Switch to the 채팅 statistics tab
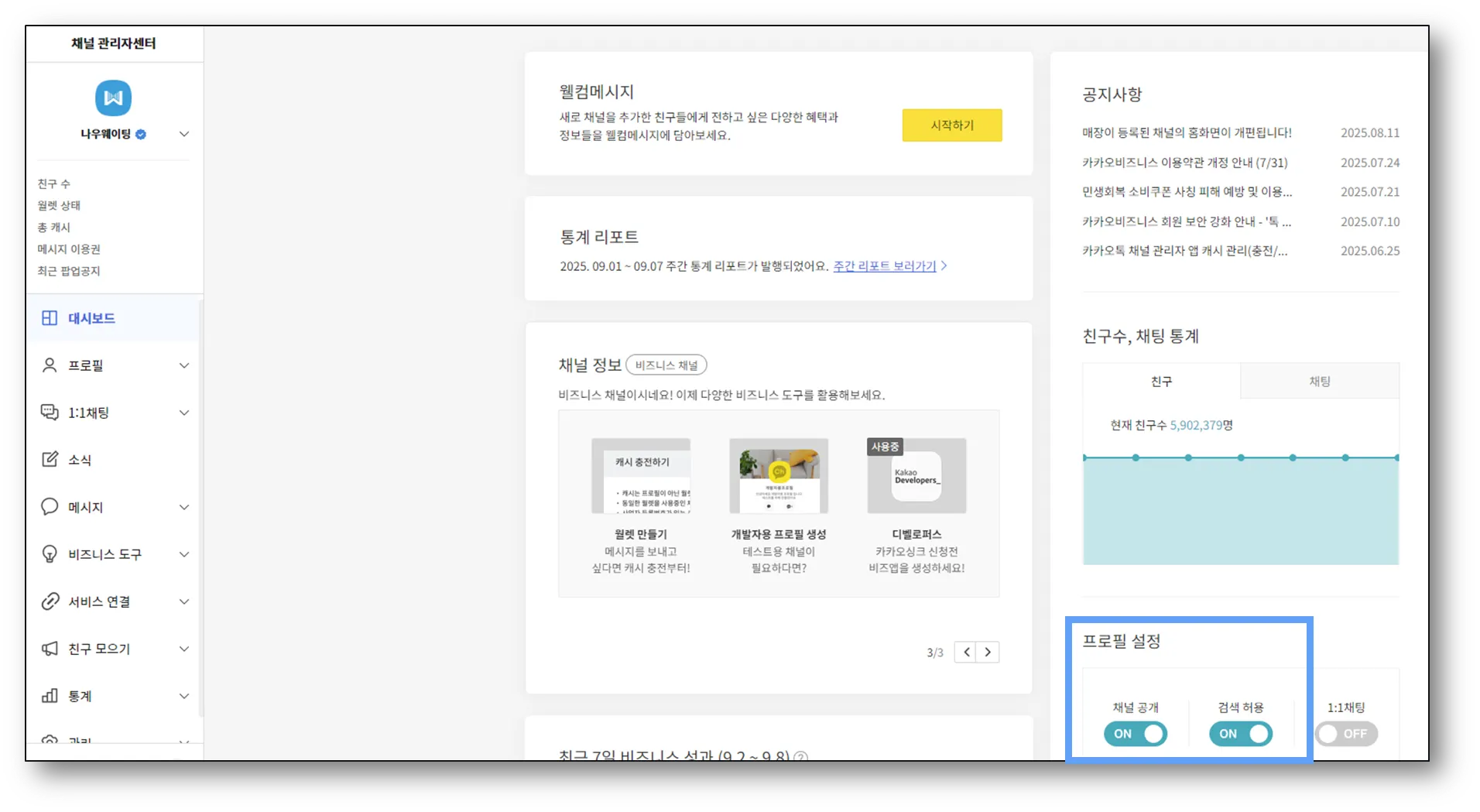1480x812 pixels. coord(1320,381)
